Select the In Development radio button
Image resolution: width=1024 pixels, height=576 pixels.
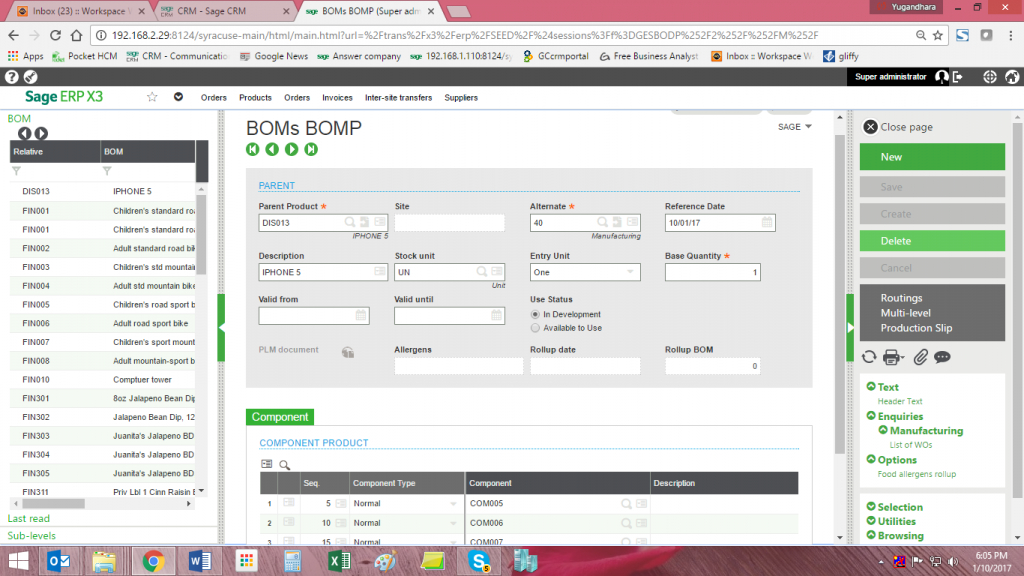(537, 313)
